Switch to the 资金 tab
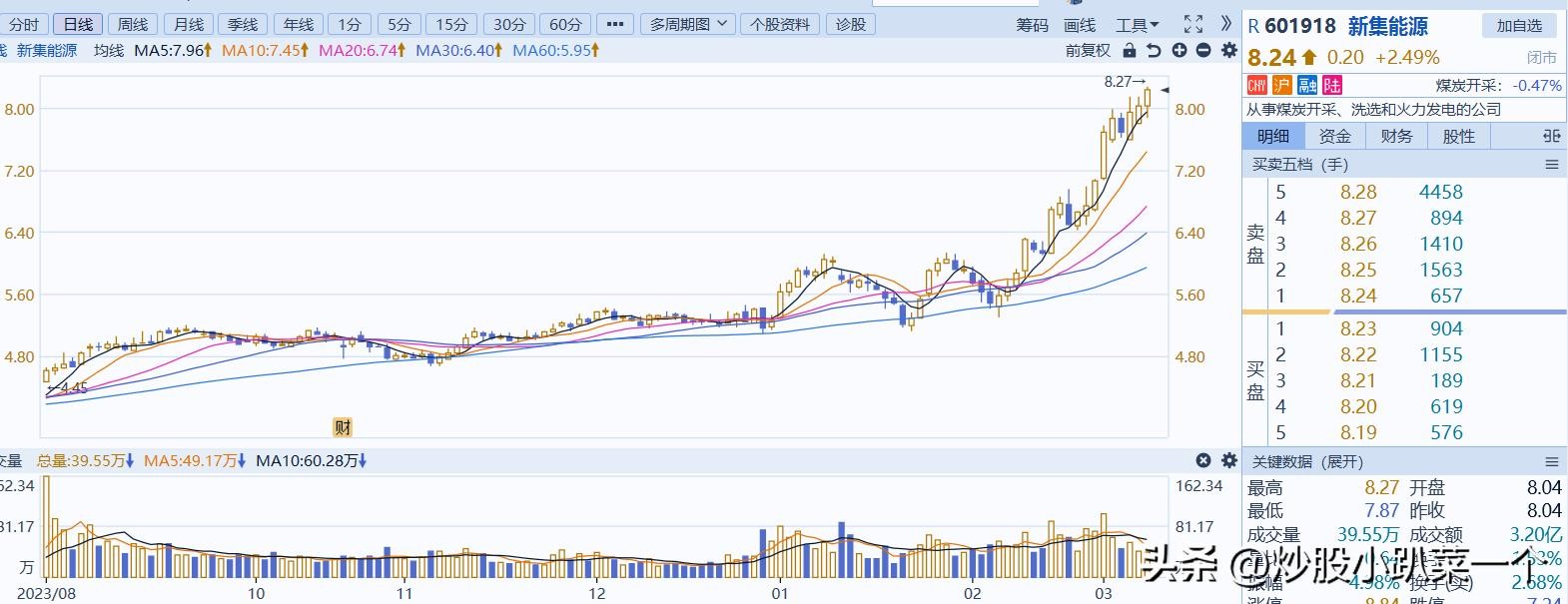 click(x=1334, y=136)
